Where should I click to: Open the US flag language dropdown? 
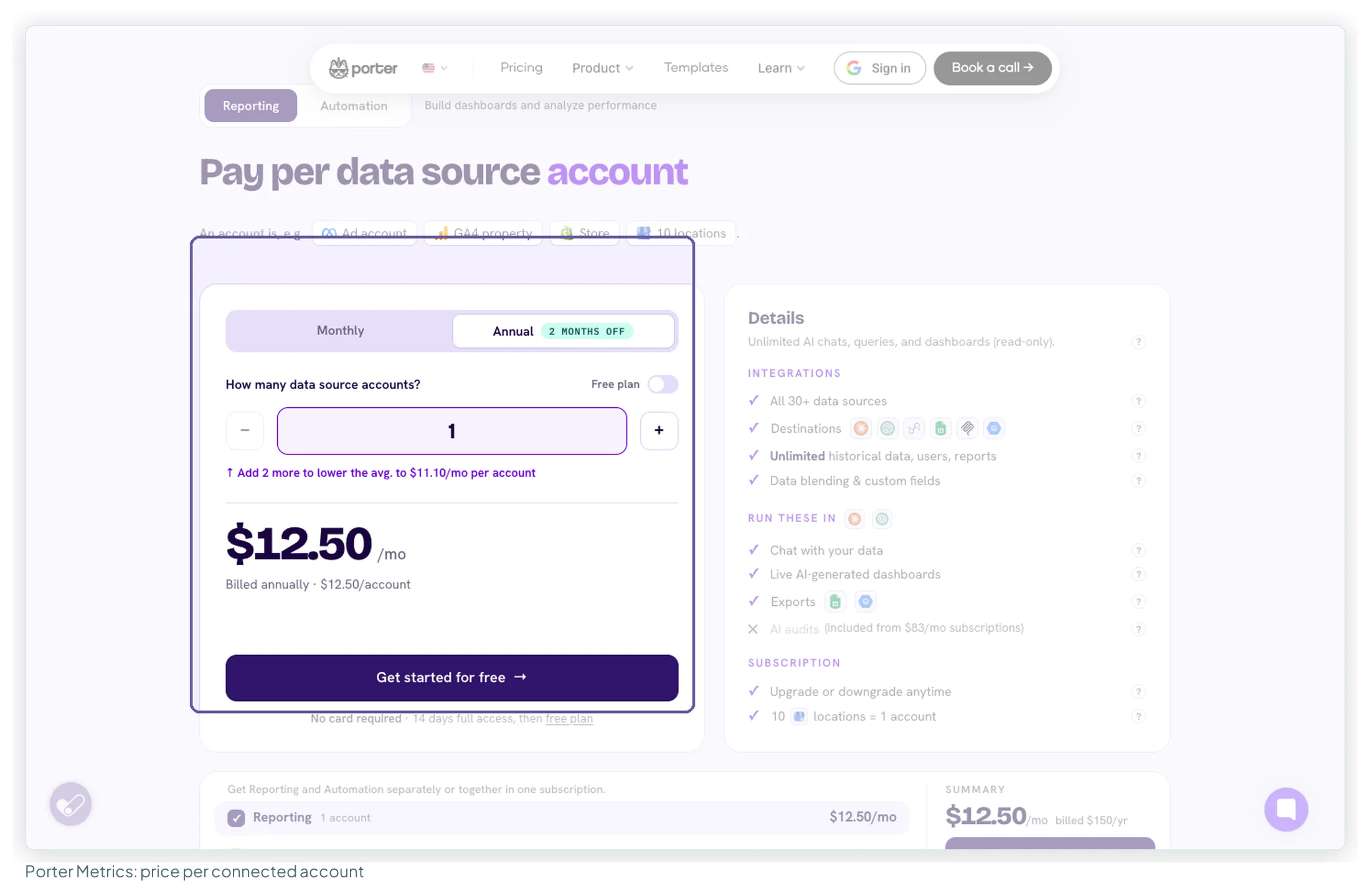[x=435, y=68]
